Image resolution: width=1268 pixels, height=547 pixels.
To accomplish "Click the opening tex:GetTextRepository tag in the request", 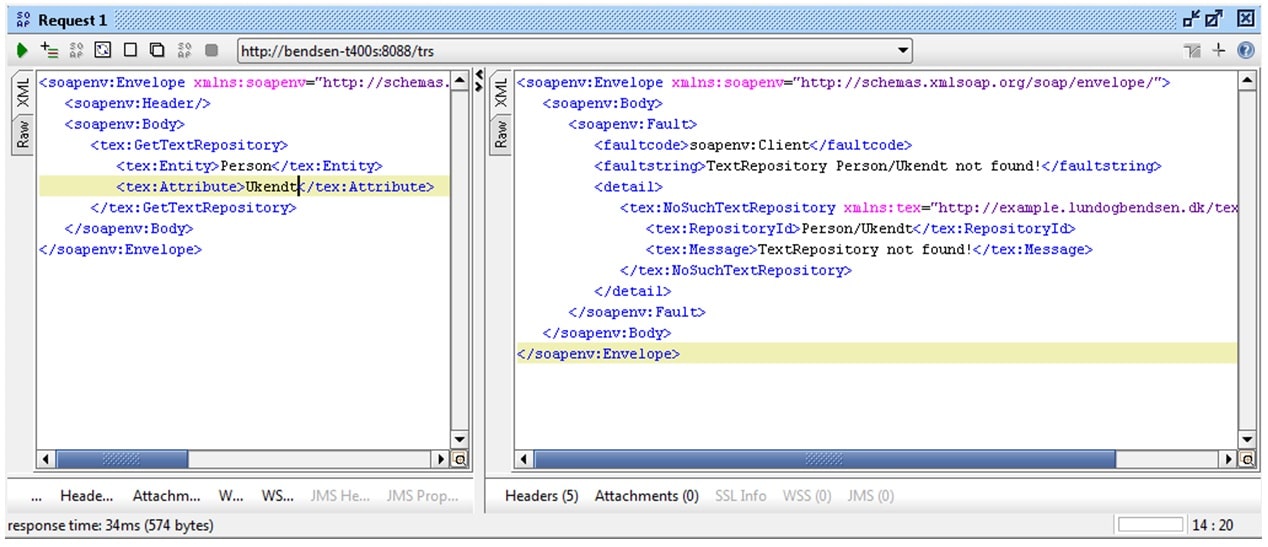I will pos(189,145).
